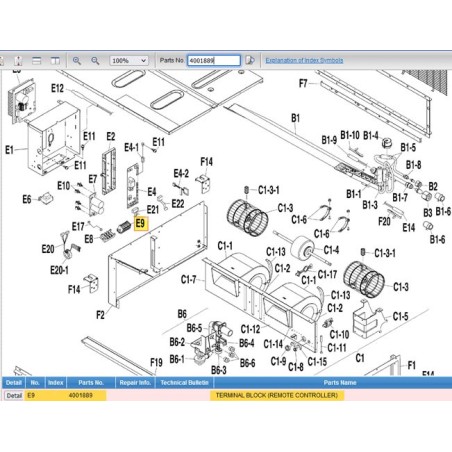The width and height of the screenshot is (452, 452).
Task: Zoom in with the plus magnifier
Action: click(77, 61)
